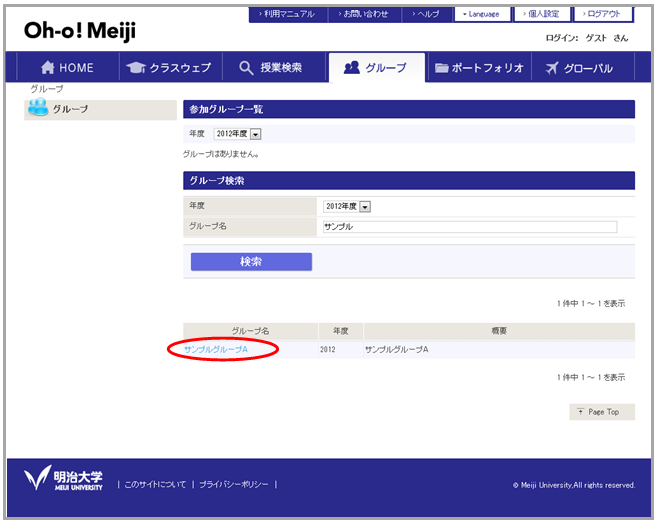This screenshot has width=660, height=525.
Task: Select グループ in left sidebar
Action: coord(100,109)
